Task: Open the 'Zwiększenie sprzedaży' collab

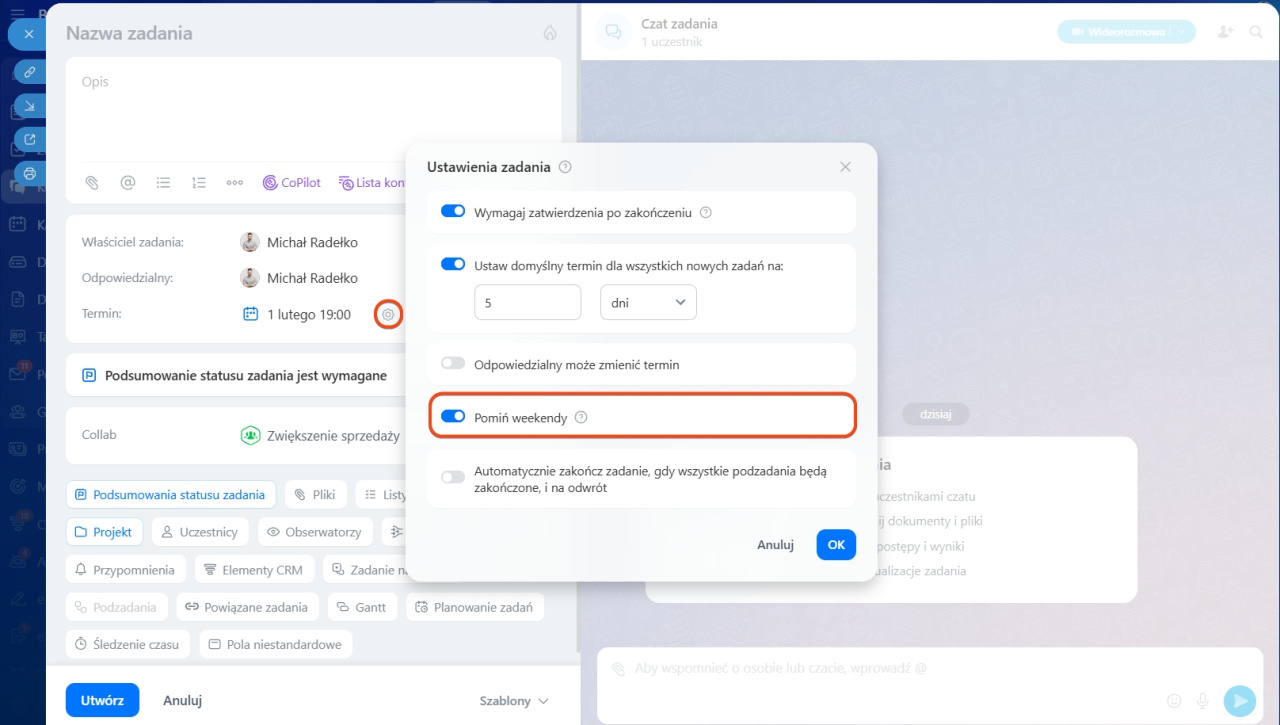Action: pos(321,435)
